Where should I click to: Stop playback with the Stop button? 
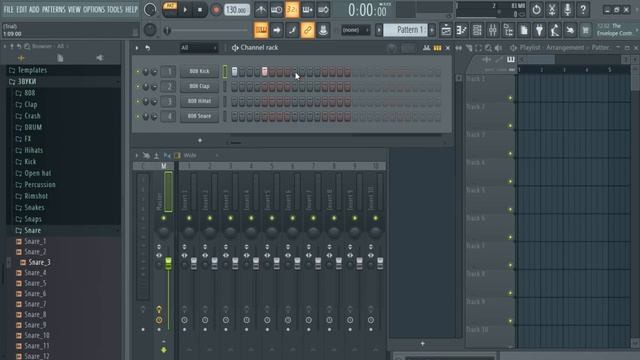200,9
